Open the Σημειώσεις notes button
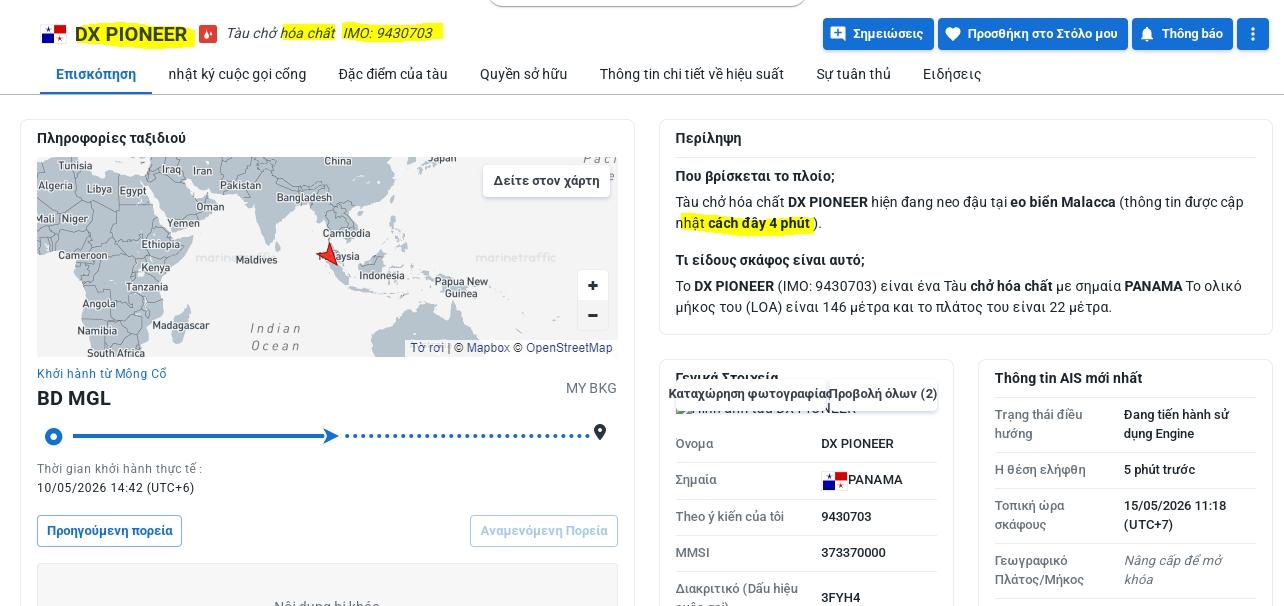Image resolution: width=1284 pixels, height=606 pixels. coord(878,34)
